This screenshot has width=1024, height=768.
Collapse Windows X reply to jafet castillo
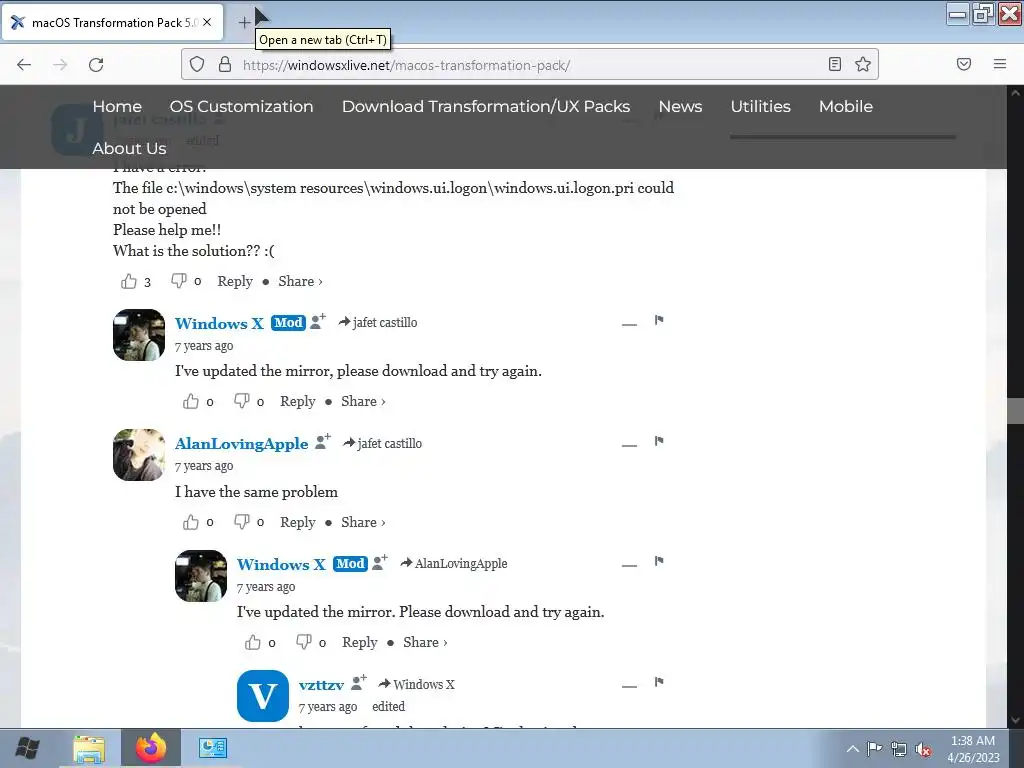point(629,324)
